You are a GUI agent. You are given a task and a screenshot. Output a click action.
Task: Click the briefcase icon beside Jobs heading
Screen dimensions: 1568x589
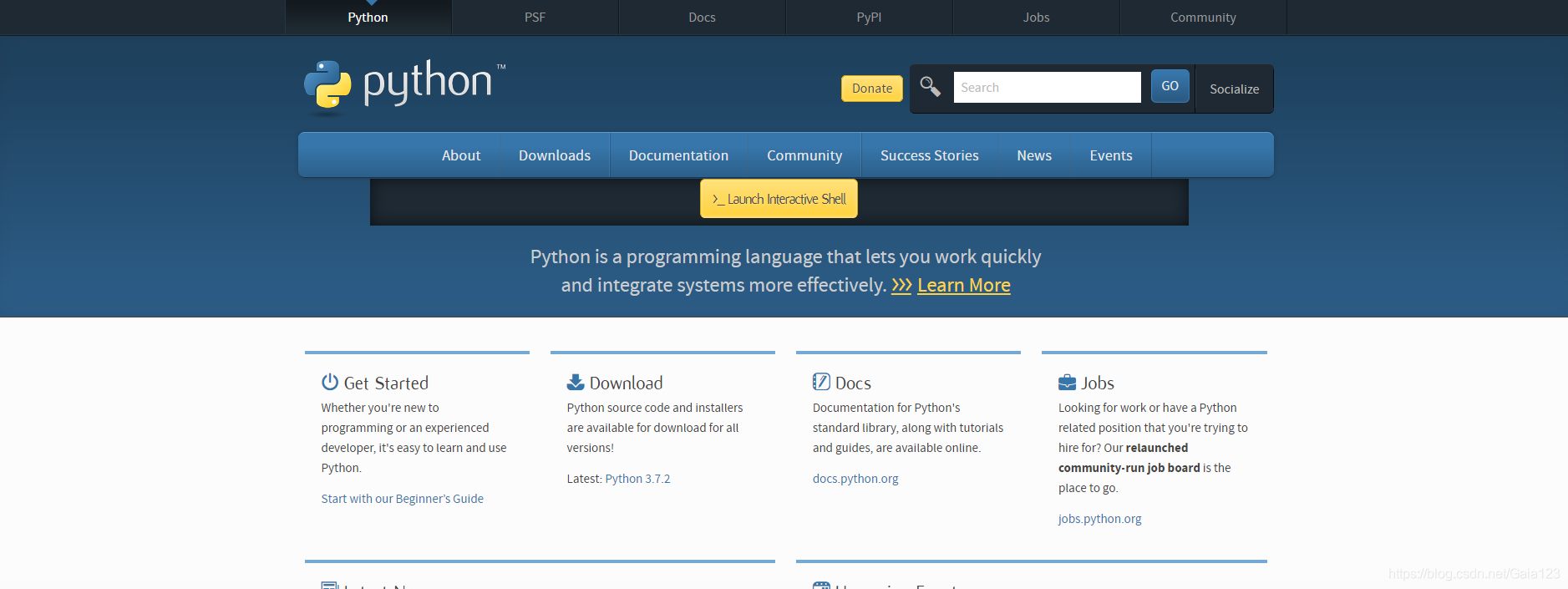point(1067,383)
